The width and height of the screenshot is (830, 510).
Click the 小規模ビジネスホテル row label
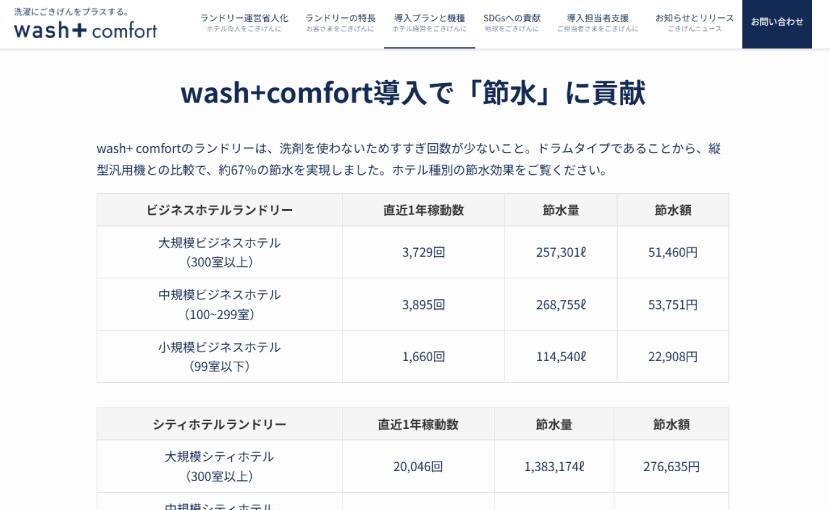(x=219, y=356)
